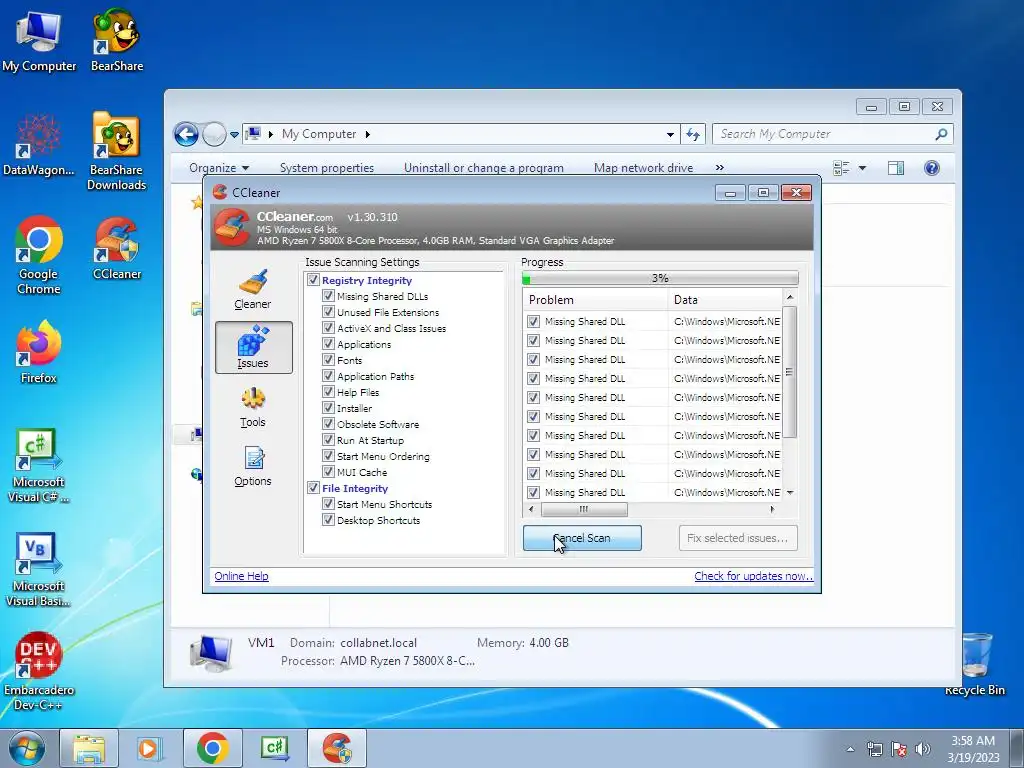Viewport: 1024px width, 768px height.
Task: Open the Recycle Bin
Action: click(x=974, y=665)
